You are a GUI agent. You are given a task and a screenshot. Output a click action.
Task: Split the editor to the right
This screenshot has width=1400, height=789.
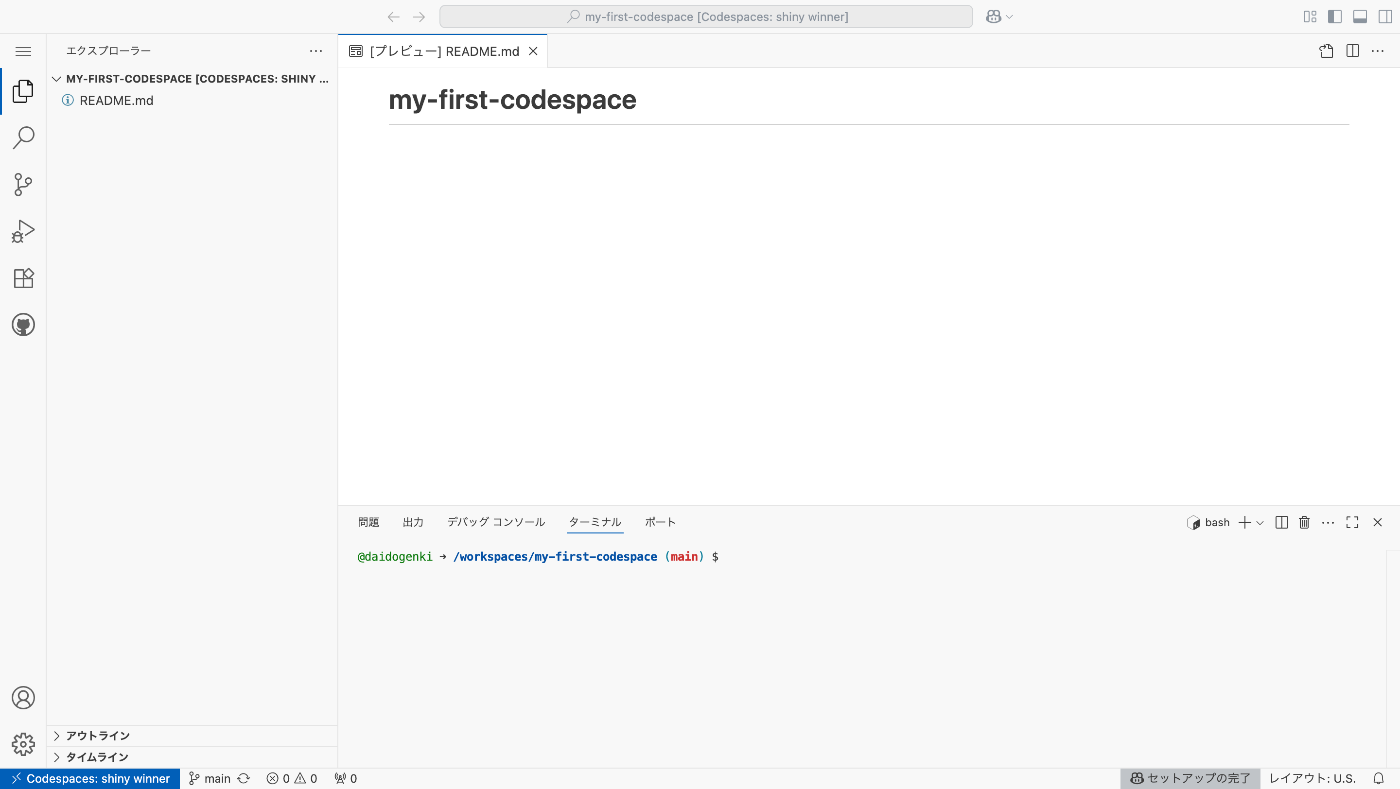coord(1352,51)
